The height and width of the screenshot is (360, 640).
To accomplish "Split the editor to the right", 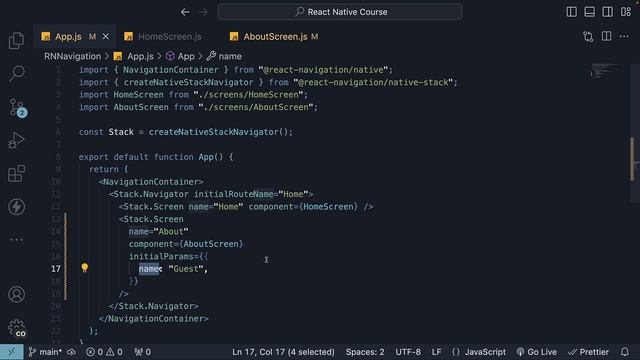I will tap(607, 36).
